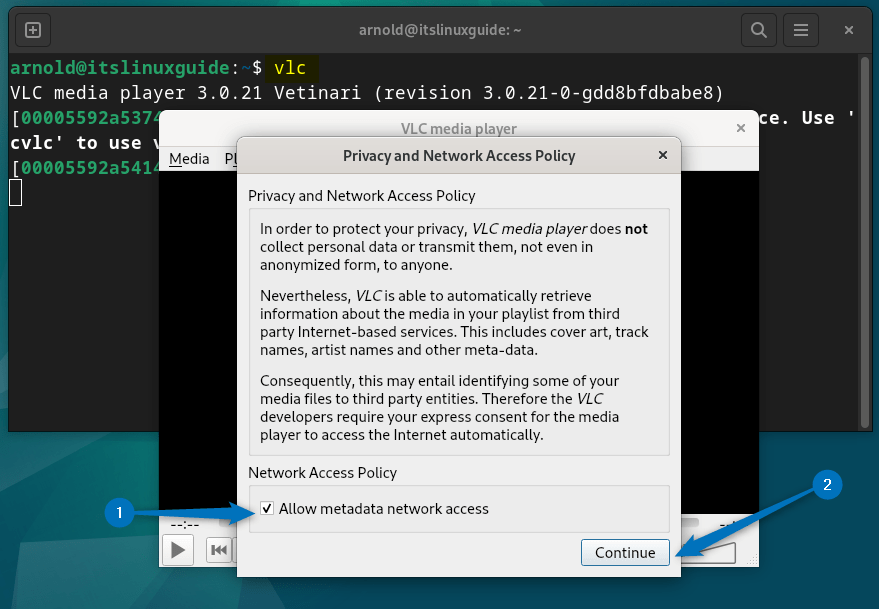Open the Media menu in VLC
The height and width of the screenshot is (609, 879).
[x=189, y=158]
